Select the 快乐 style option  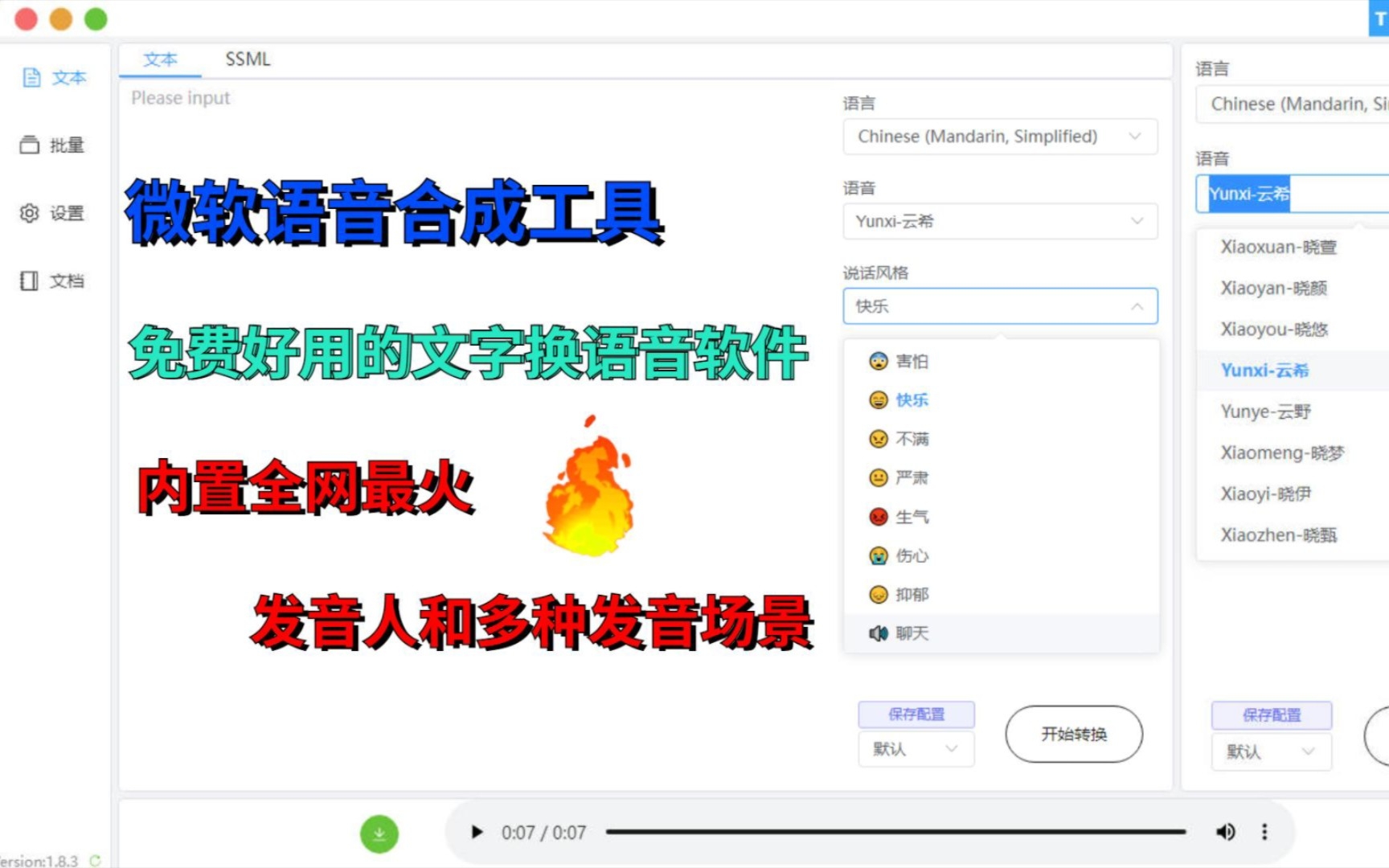pos(1001,400)
